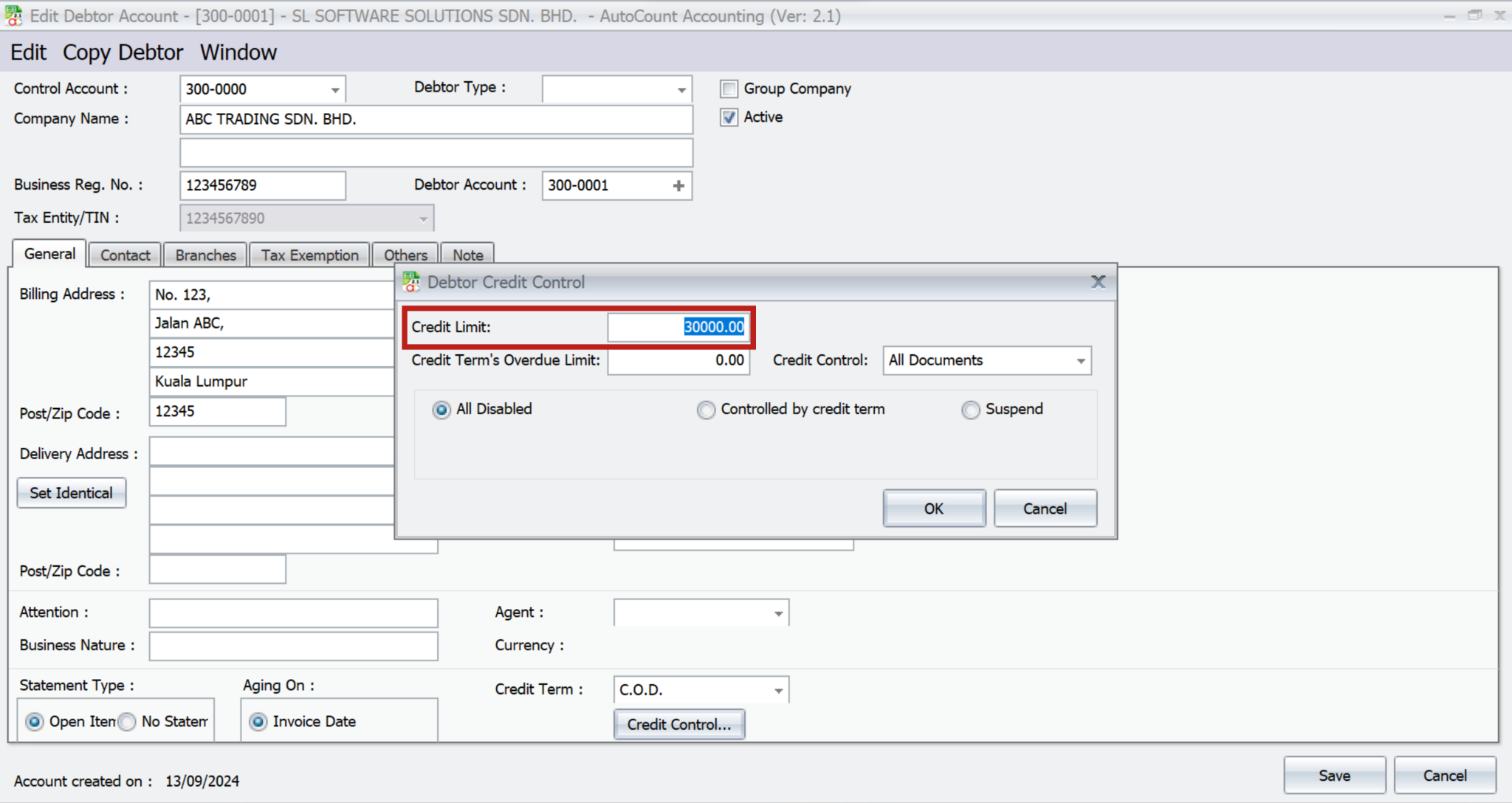This screenshot has width=1512, height=803.
Task: Open the Credit Term C.O.D. dropdown
Action: click(x=778, y=691)
